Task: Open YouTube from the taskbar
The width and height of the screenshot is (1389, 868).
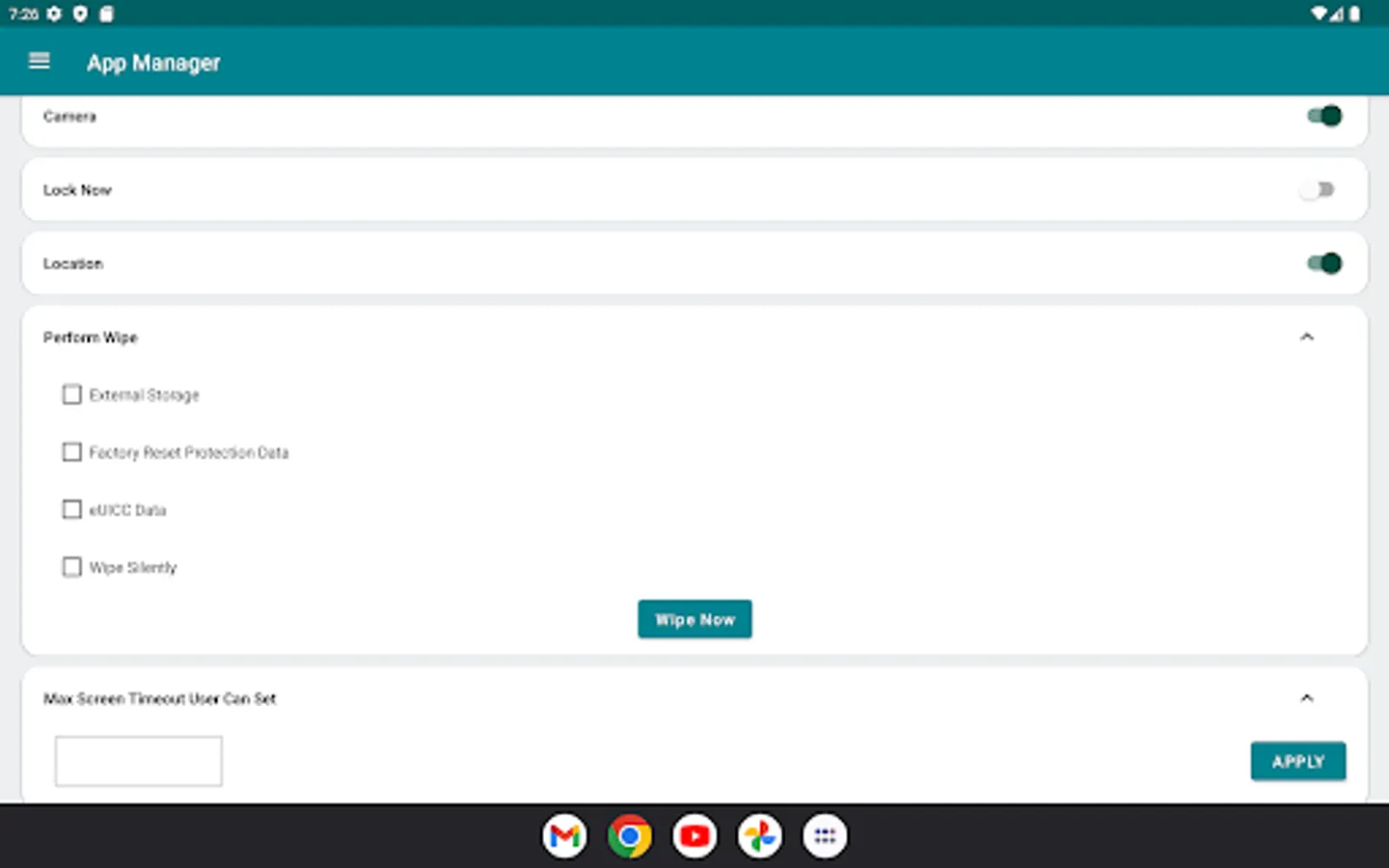Action: pyautogui.click(x=694, y=835)
